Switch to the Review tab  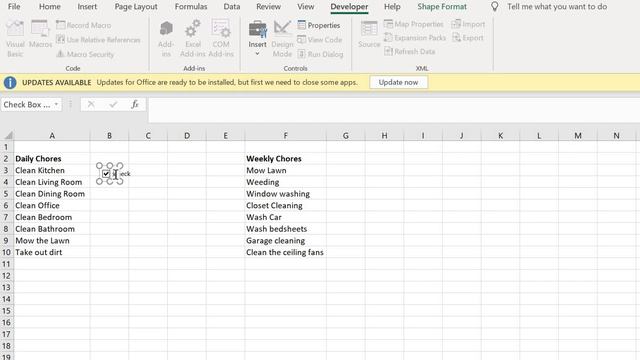click(x=268, y=7)
